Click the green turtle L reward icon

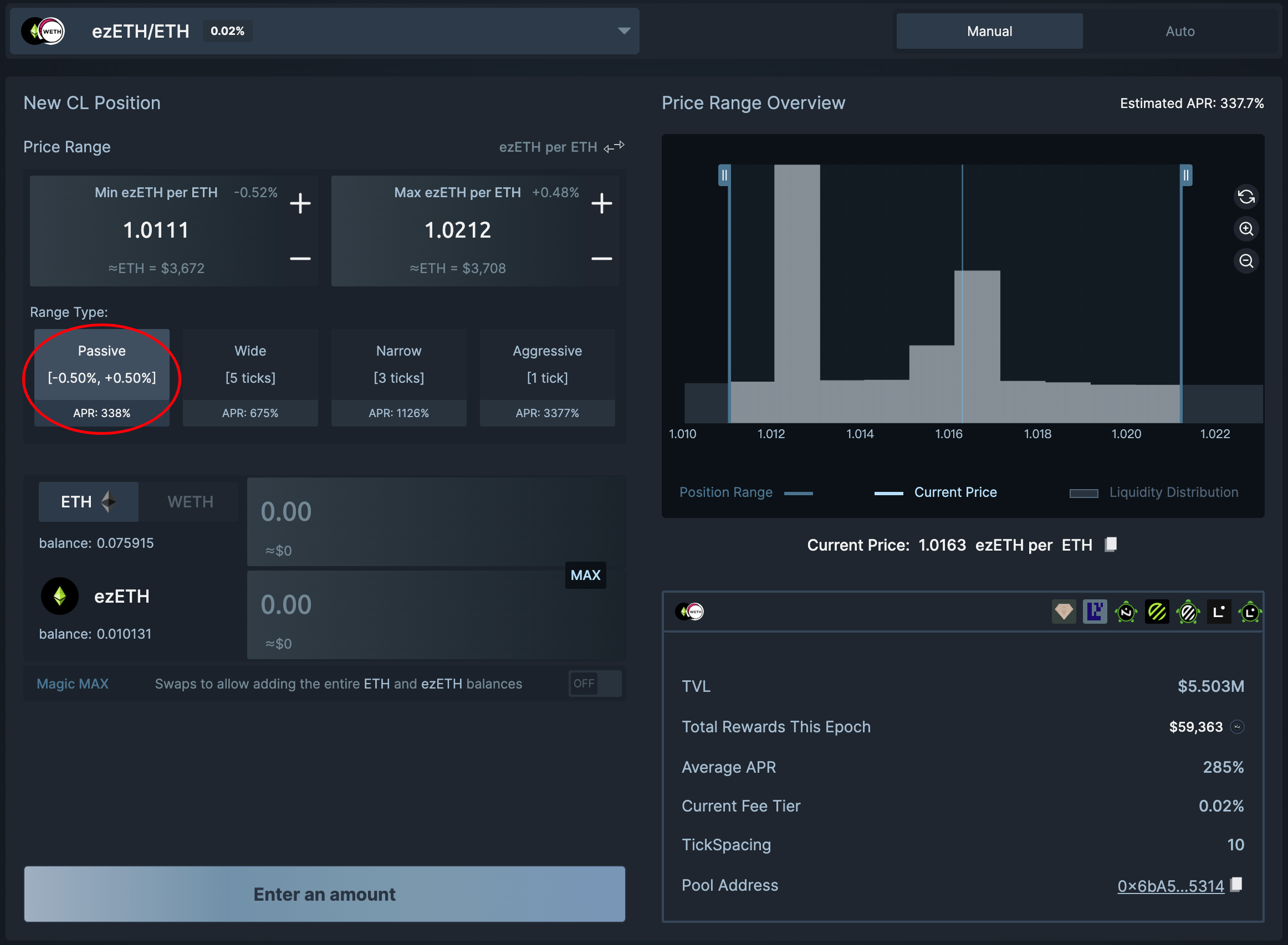[1250, 612]
